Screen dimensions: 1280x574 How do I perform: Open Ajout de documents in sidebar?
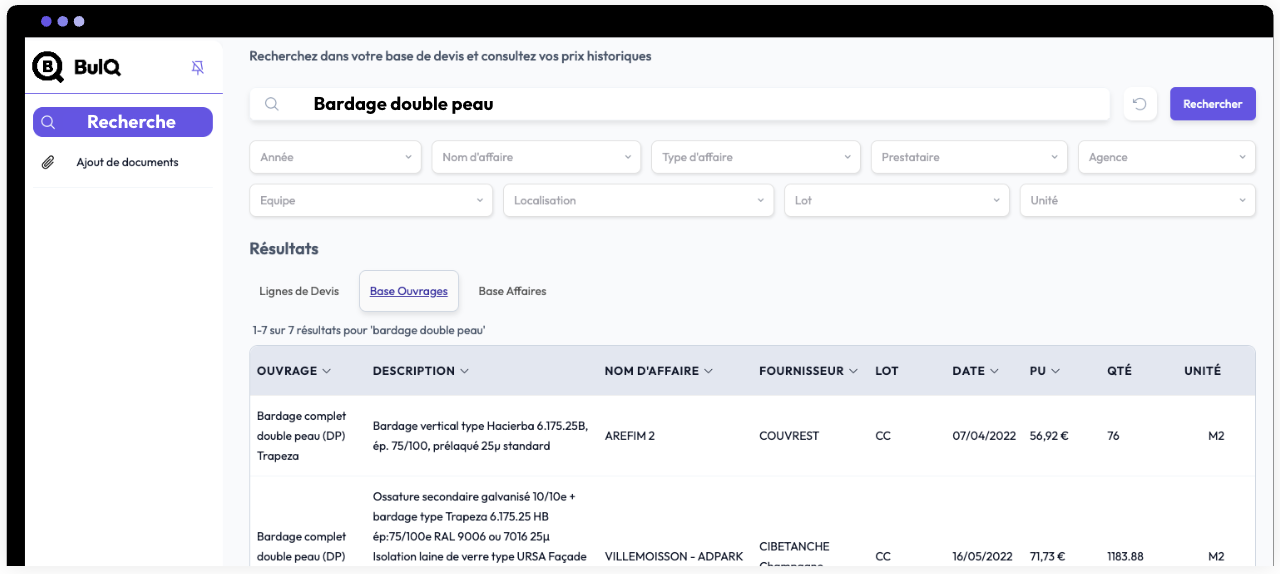click(x=123, y=162)
